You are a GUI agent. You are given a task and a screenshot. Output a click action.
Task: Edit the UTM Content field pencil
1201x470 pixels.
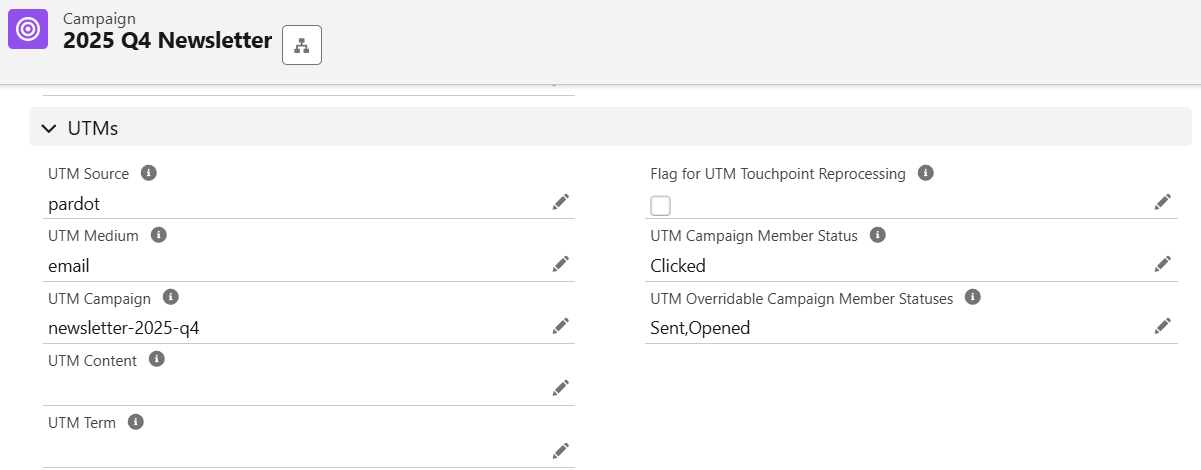(561, 388)
